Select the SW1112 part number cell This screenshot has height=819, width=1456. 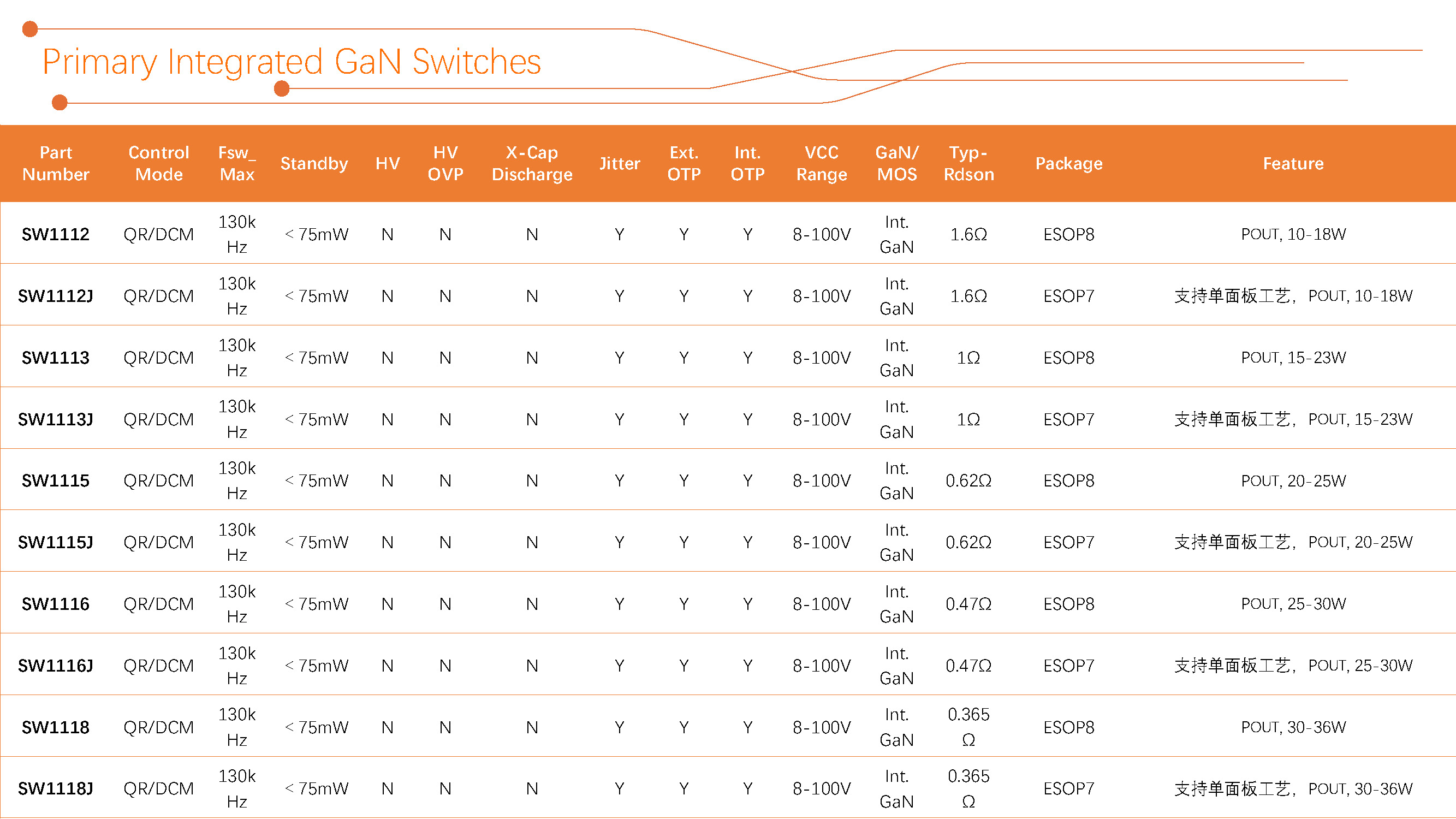coord(55,234)
